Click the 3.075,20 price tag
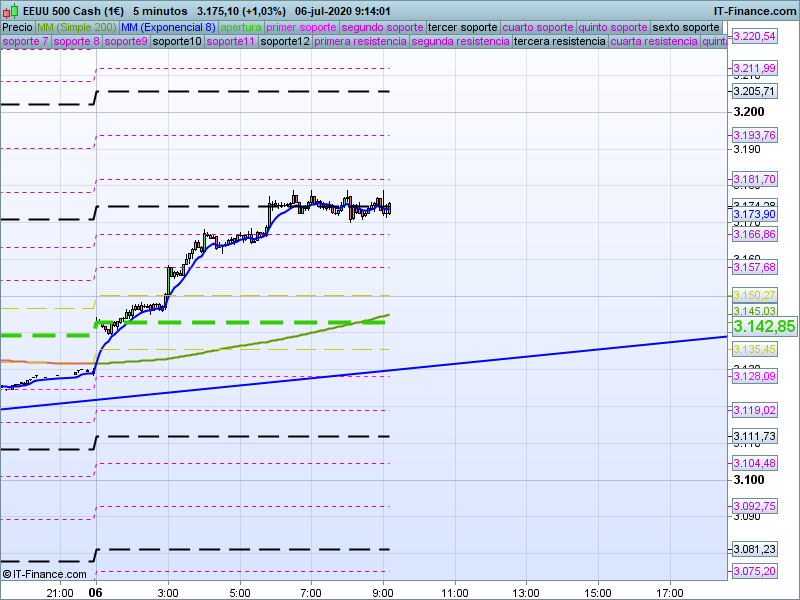Screen dimensions: 800x600 point(755,571)
